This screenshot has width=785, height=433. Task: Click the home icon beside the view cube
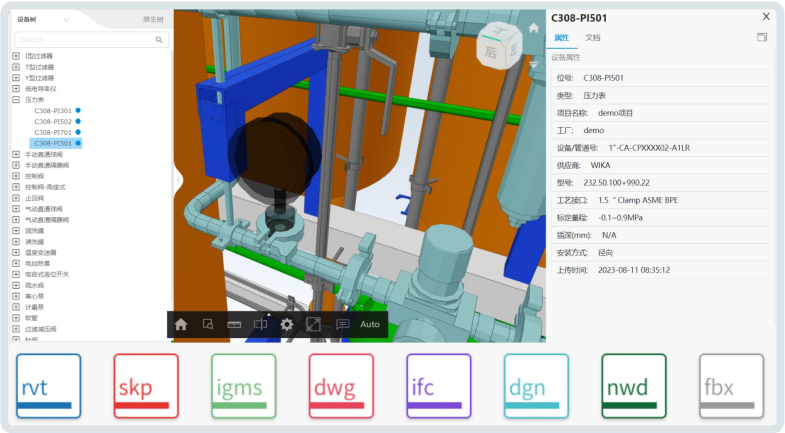tap(534, 28)
